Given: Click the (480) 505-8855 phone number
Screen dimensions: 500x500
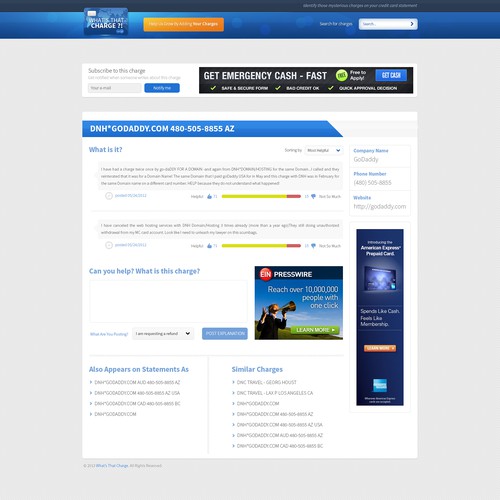Looking at the screenshot, I should click(x=372, y=183).
